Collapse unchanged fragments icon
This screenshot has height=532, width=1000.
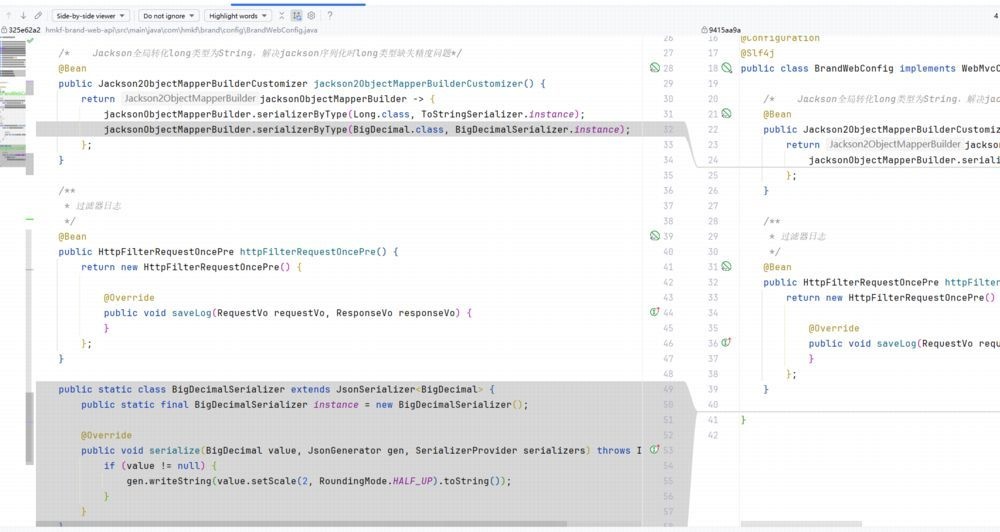(x=281, y=15)
